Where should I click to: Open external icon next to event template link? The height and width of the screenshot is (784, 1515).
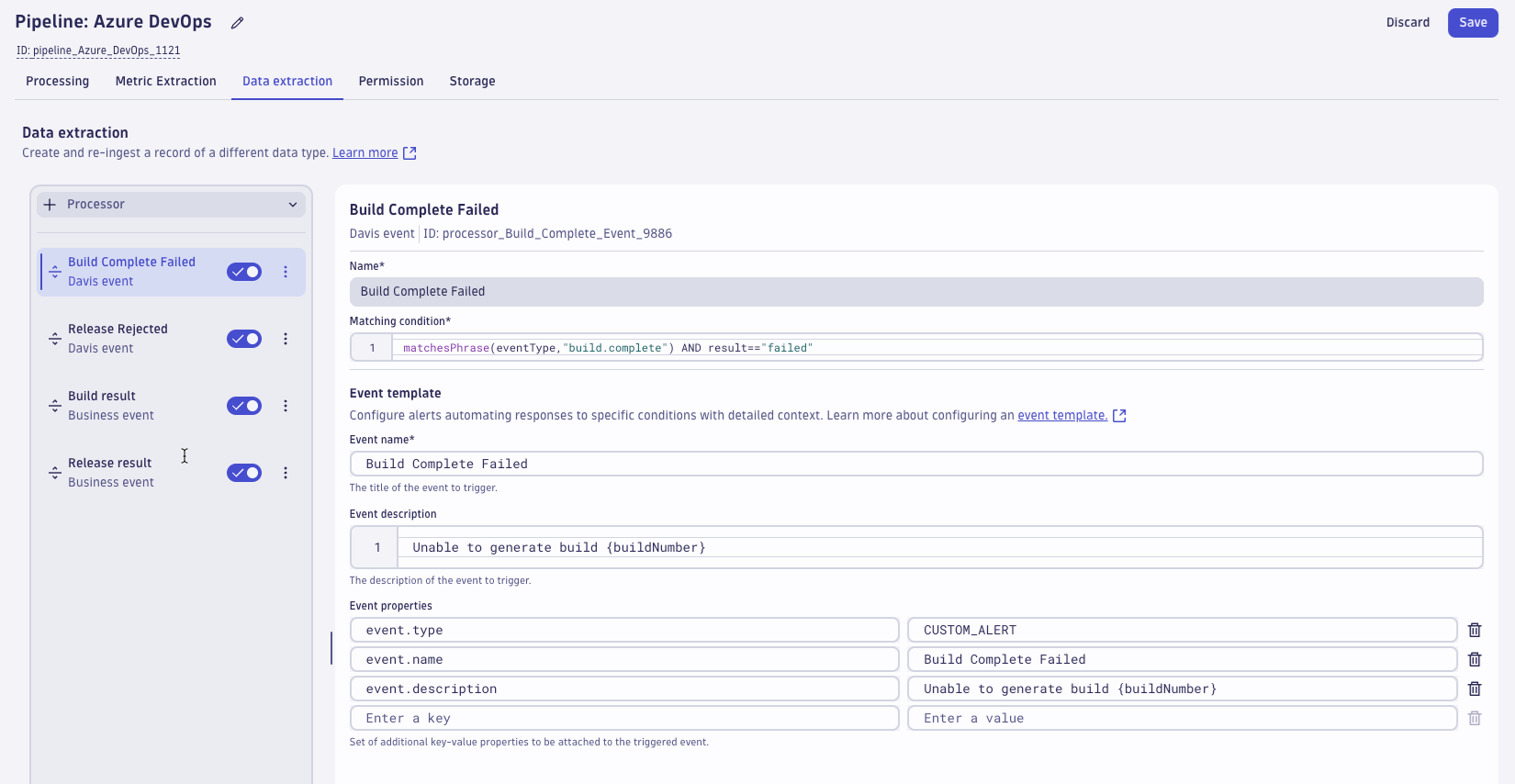[x=1119, y=416]
